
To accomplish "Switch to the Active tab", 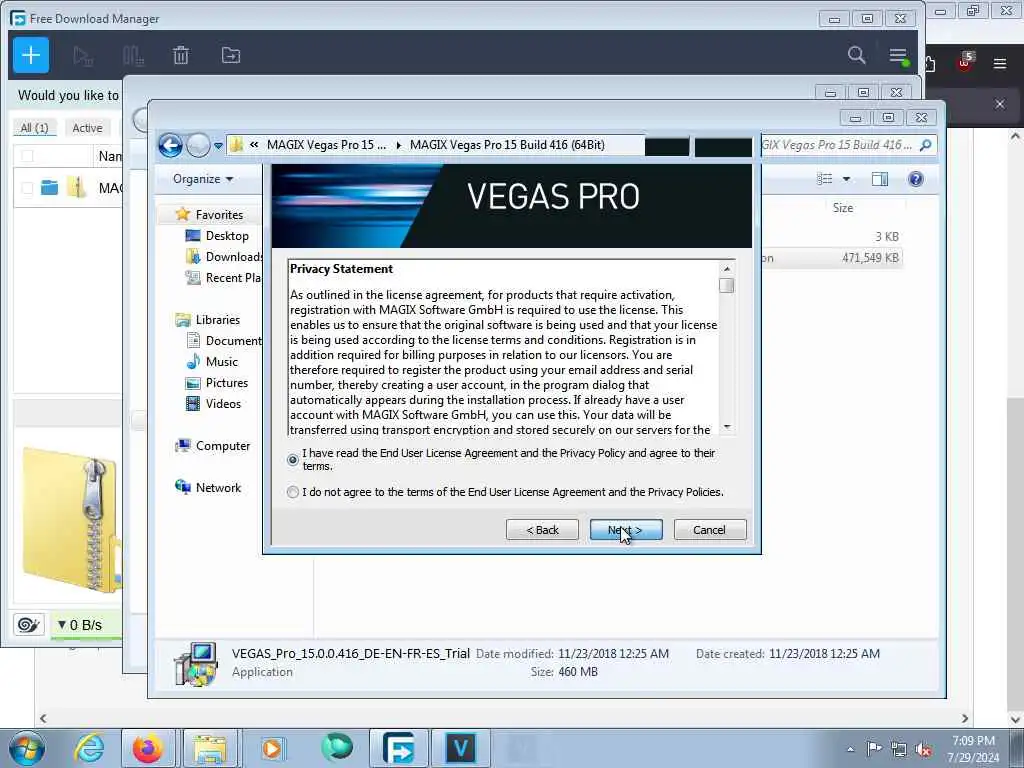I will [x=87, y=128].
